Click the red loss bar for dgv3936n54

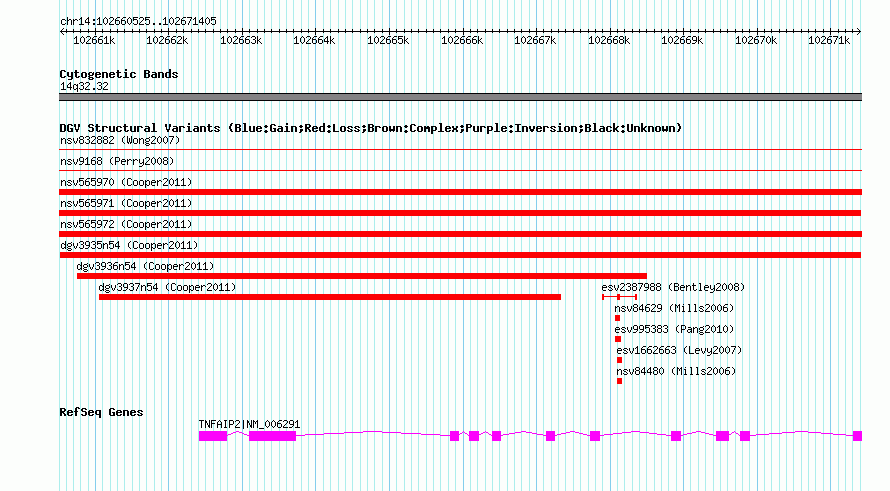(362, 276)
